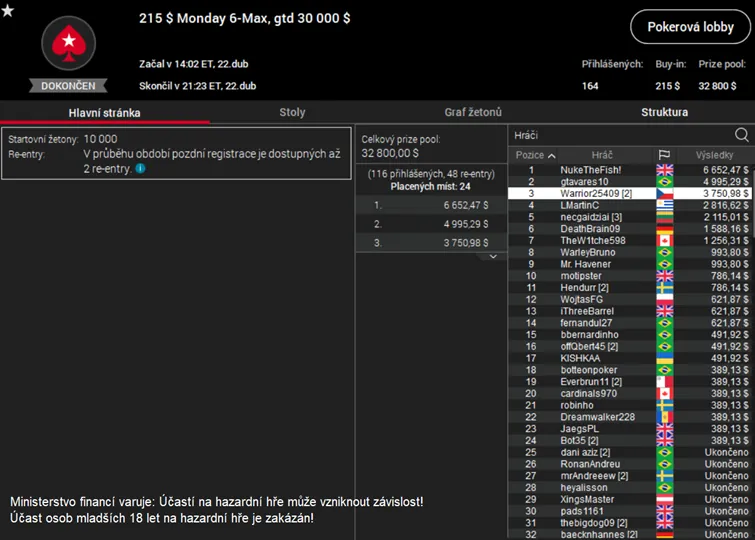The image size is (755, 540).
Task: Click the PokerStars red spade logo
Action: click(68, 43)
